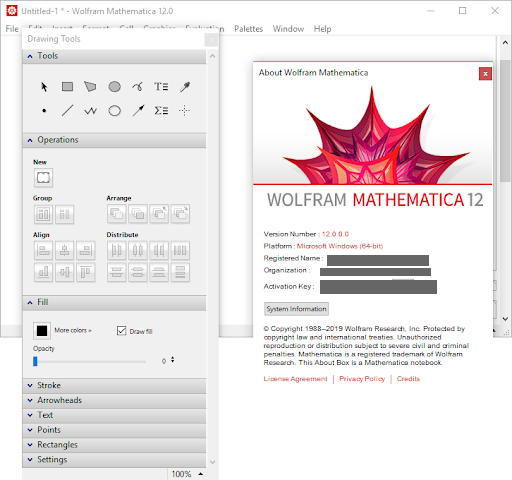The height and width of the screenshot is (480, 512).
Task: Expand the Points section
Action: click(x=114, y=430)
